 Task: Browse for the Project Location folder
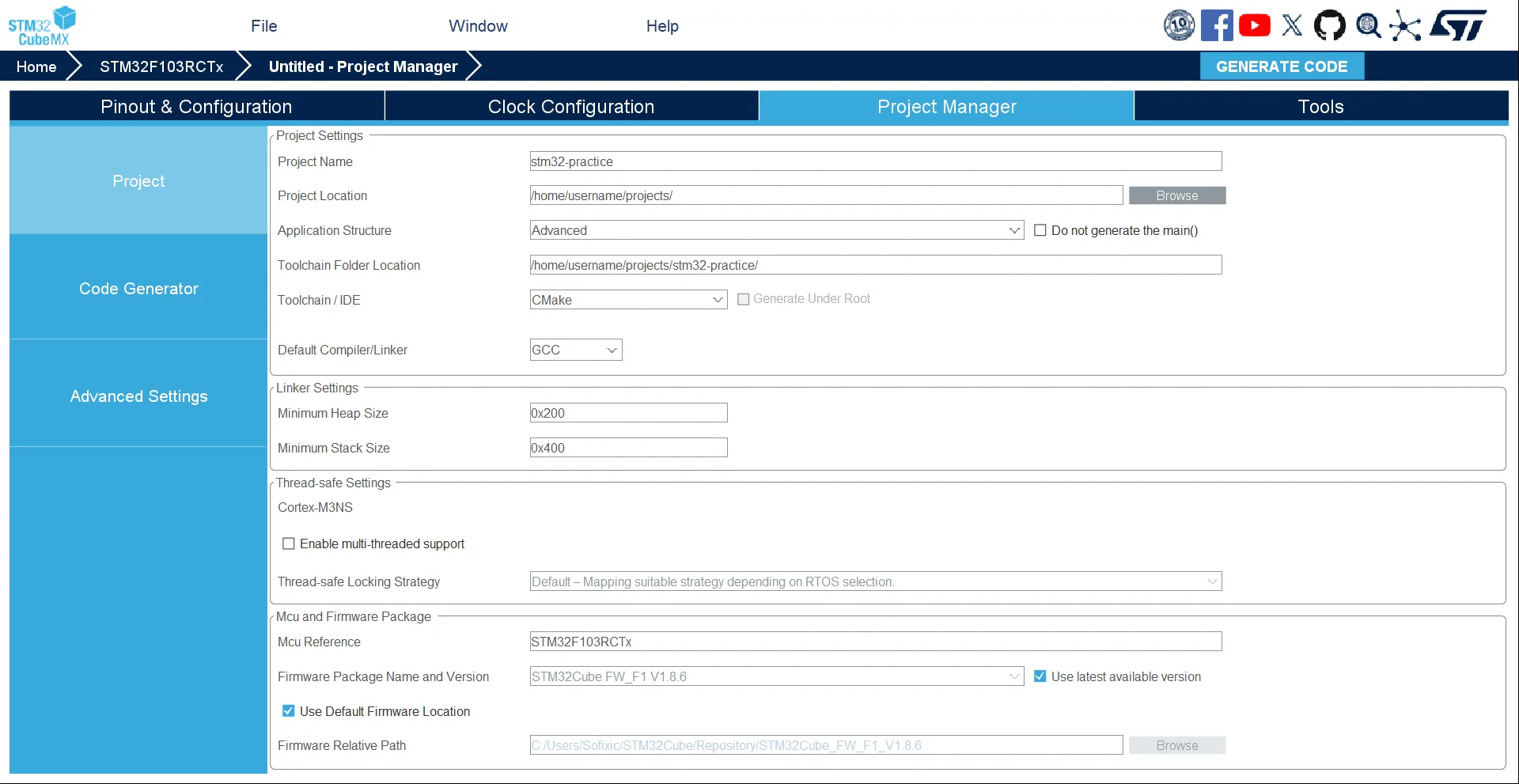pos(1177,195)
